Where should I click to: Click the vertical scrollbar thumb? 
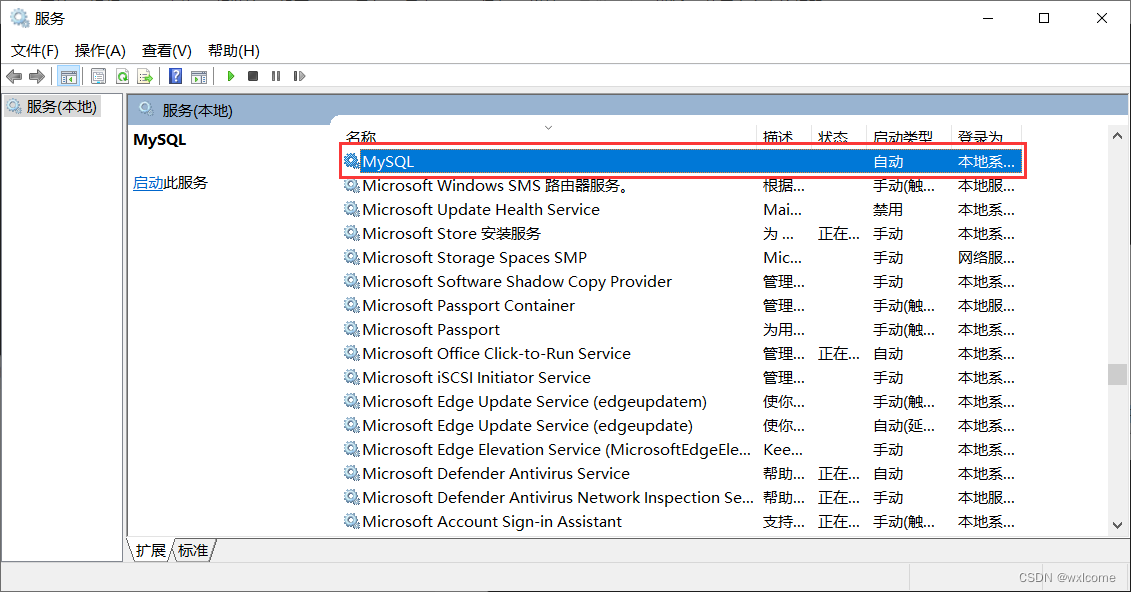click(x=1117, y=375)
